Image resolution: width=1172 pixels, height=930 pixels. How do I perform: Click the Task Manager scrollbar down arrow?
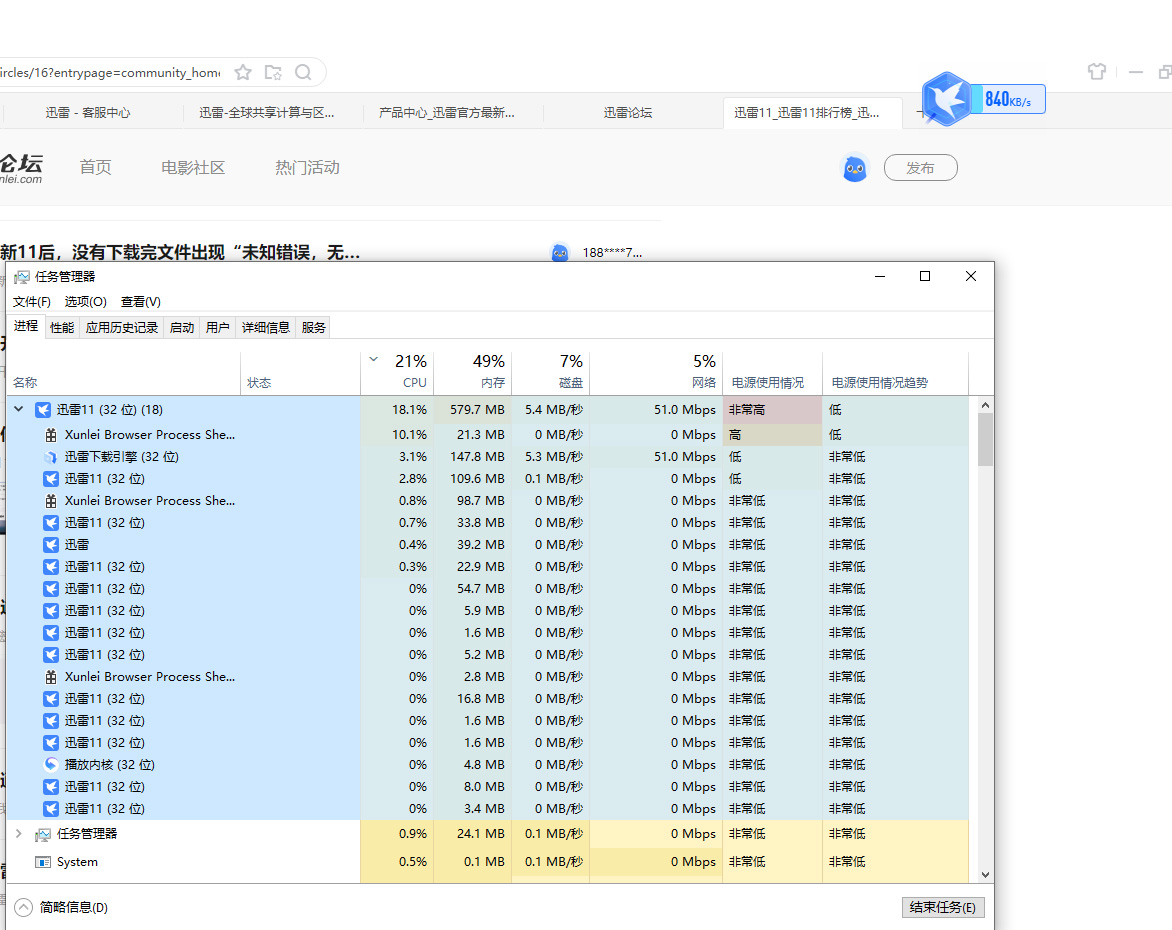coord(985,873)
